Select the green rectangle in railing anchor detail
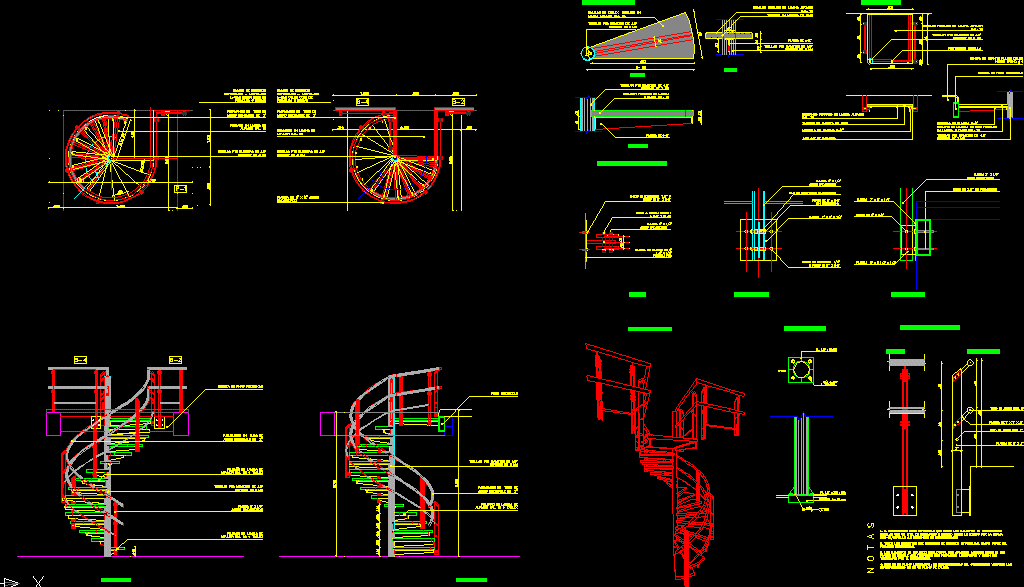The width and height of the screenshot is (1024, 587). pyautogui.click(x=923, y=238)
